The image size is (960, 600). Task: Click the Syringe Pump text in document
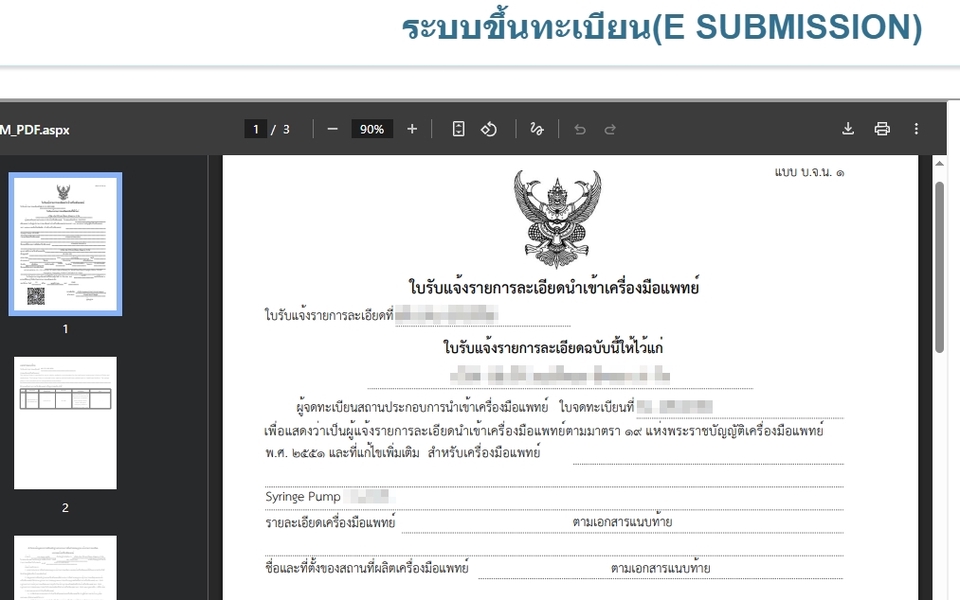(303, 497)
